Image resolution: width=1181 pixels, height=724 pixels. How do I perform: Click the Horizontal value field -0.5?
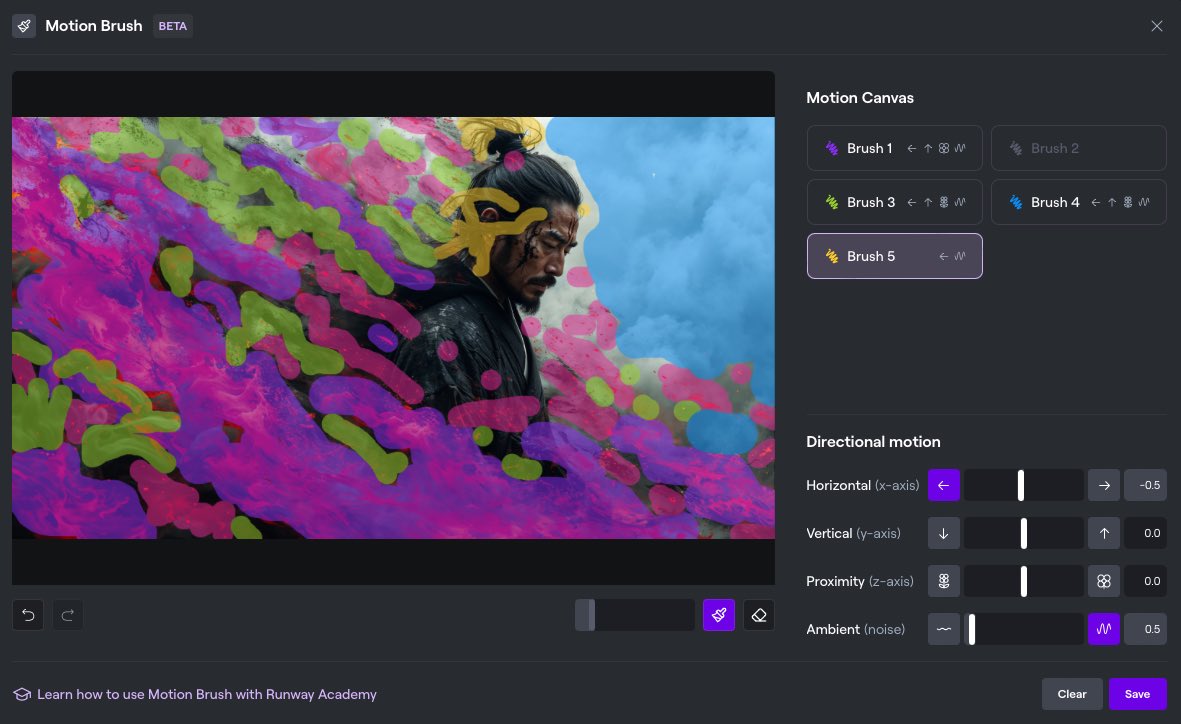point(1145,485)
